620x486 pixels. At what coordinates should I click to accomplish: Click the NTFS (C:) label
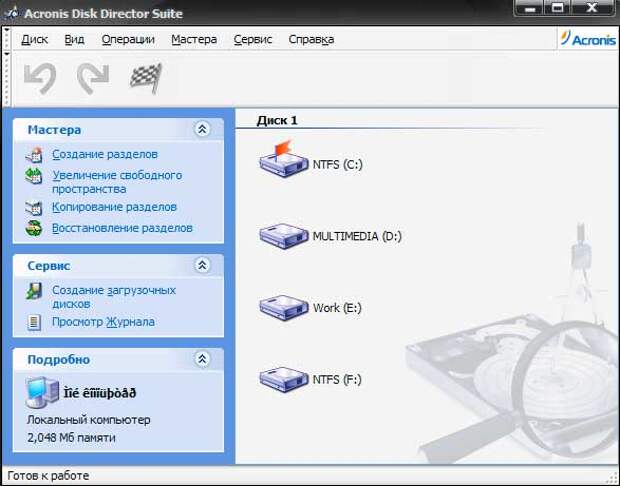pos(337,164)
